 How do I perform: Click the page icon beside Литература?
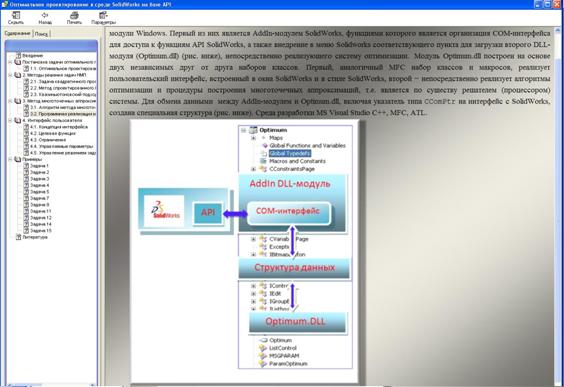tap(18, 237)
